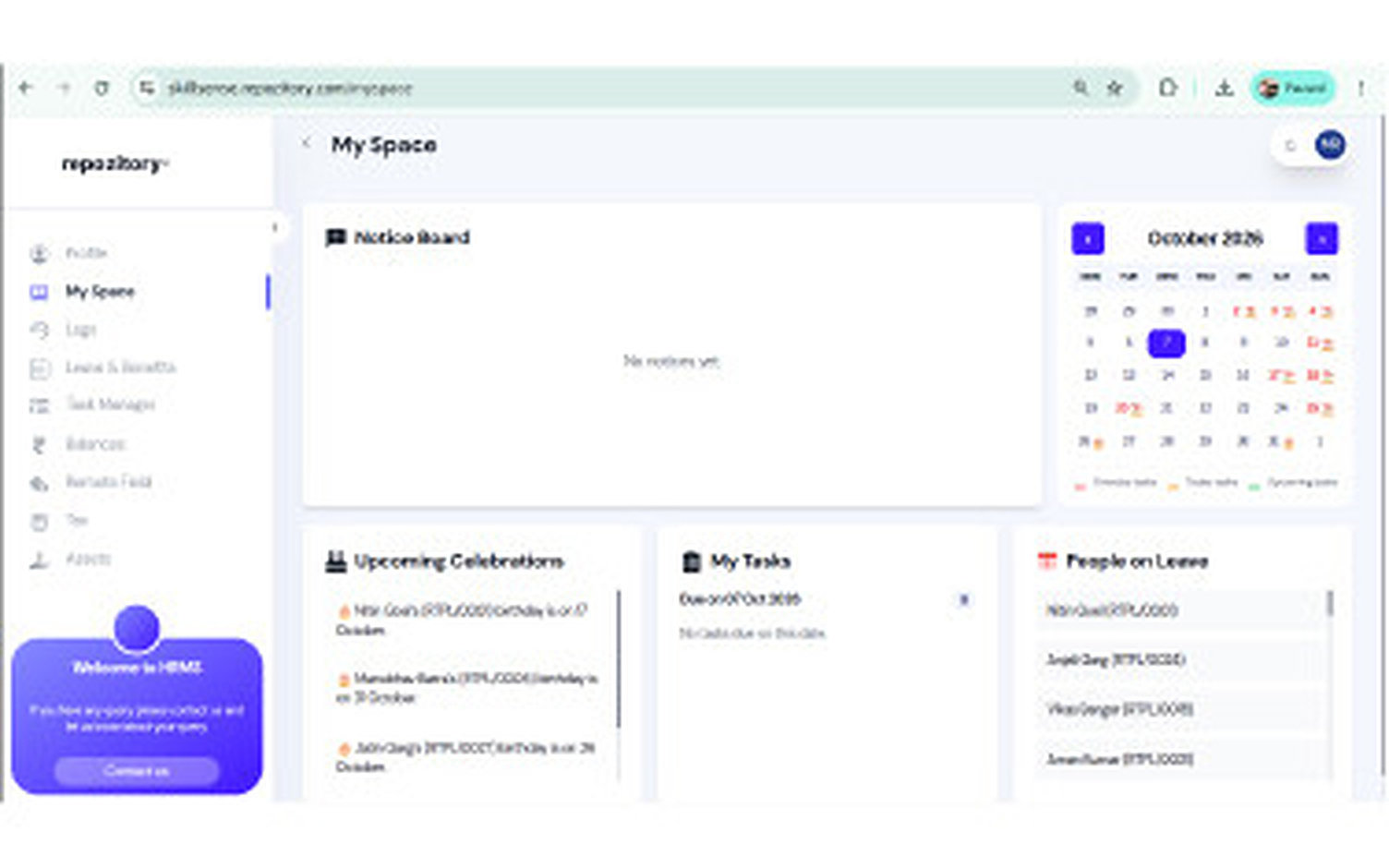The height and width of the screenshot is (868, 1389).
Task: Open the browser profile chip
Action: point(1293,88)
